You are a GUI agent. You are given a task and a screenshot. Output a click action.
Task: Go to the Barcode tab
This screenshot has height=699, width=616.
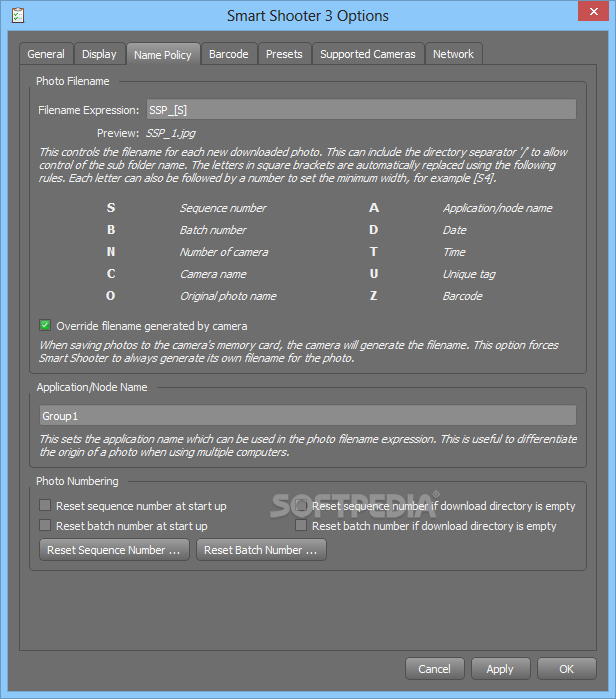(229, 54)
